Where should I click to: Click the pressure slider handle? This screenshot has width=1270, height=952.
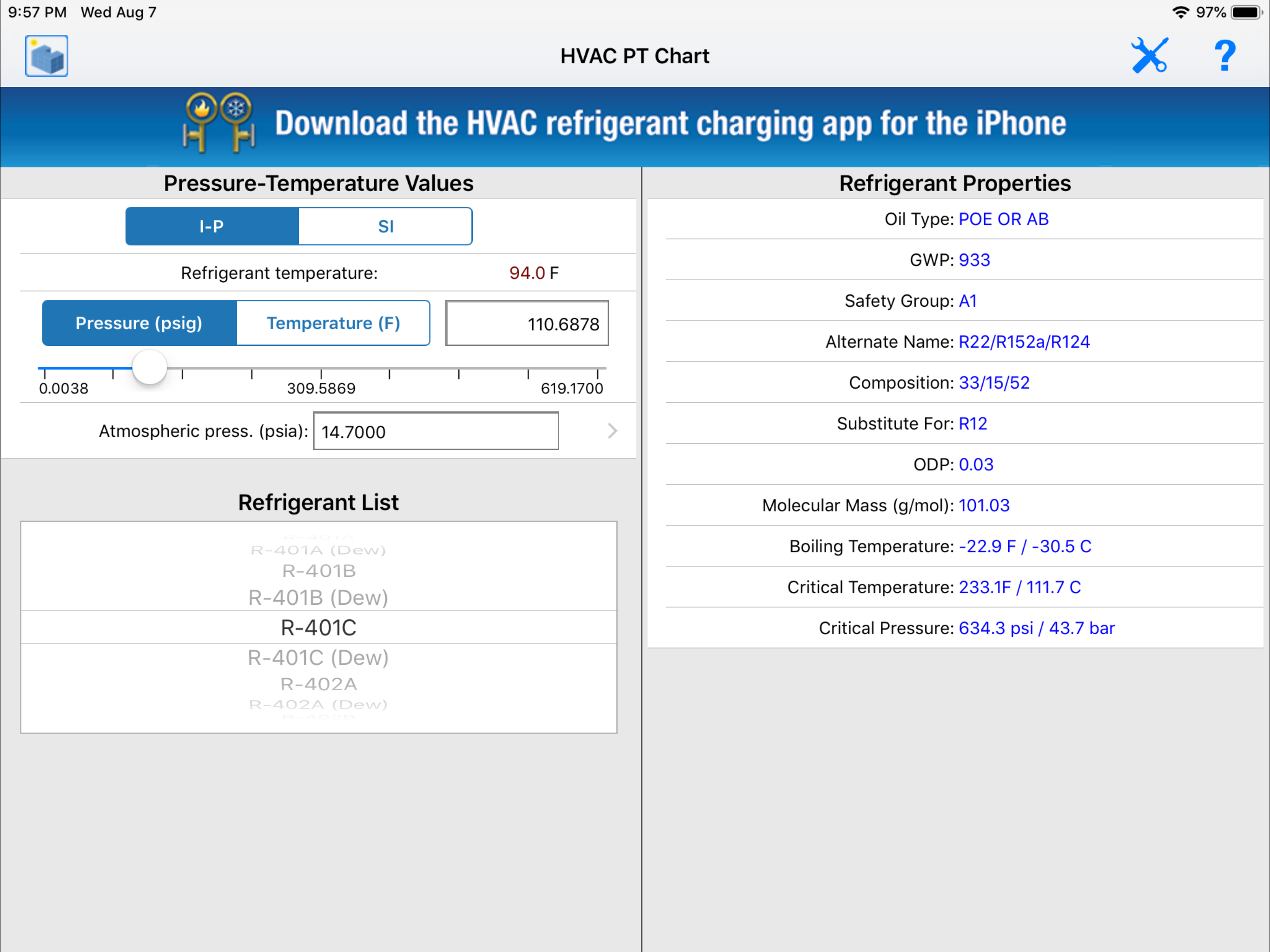click(x=149, y=368)
